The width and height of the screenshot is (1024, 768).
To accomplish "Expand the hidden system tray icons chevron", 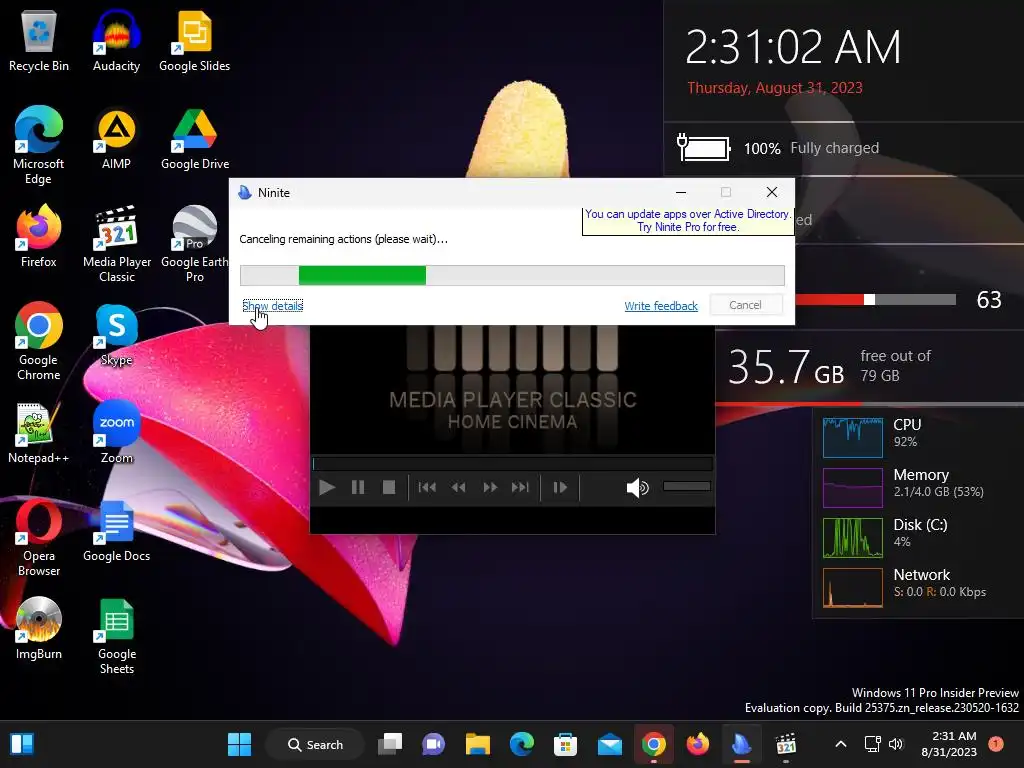I will [841, 744].
